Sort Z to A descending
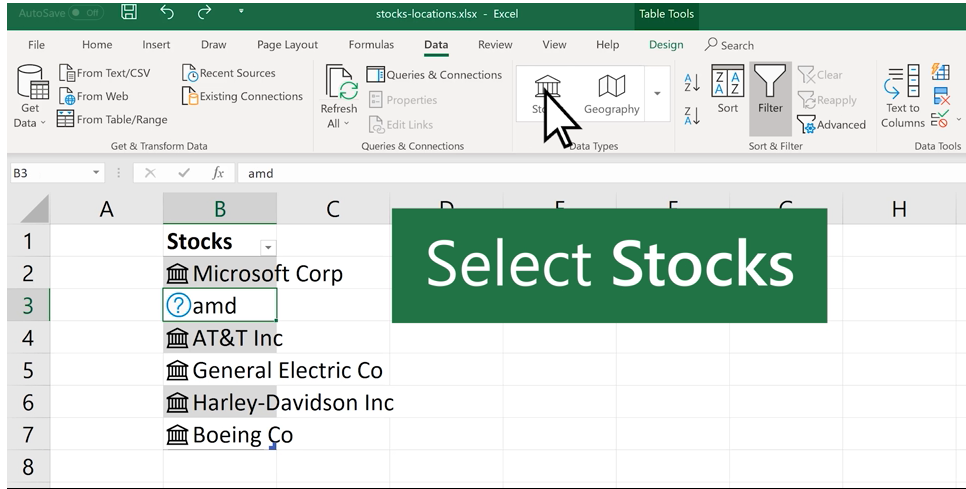This screenshot has height=489, width=966. [x=692, y=115]
